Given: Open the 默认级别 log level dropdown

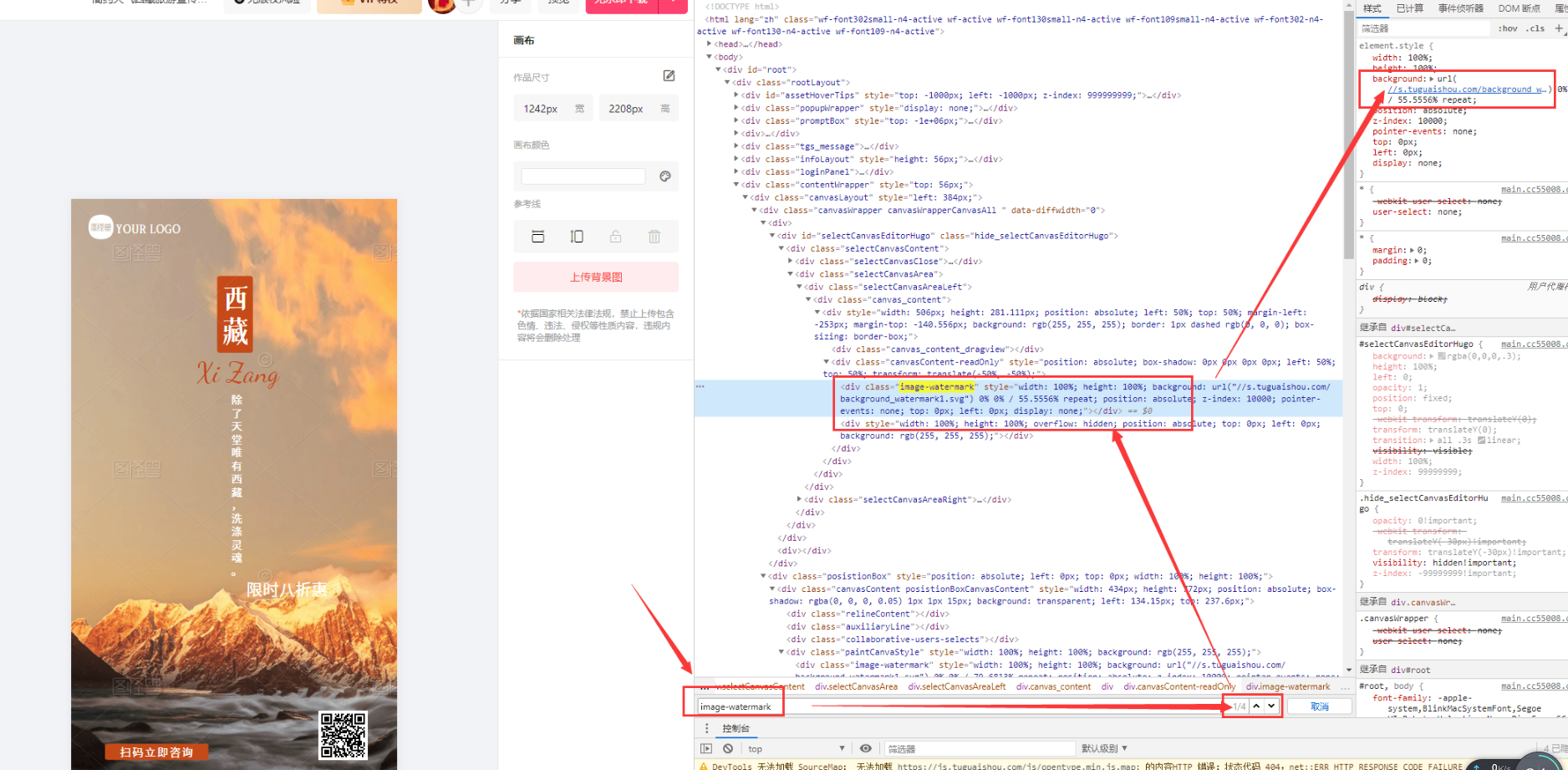Looking at the screenshot, I should coord(1104,749).
